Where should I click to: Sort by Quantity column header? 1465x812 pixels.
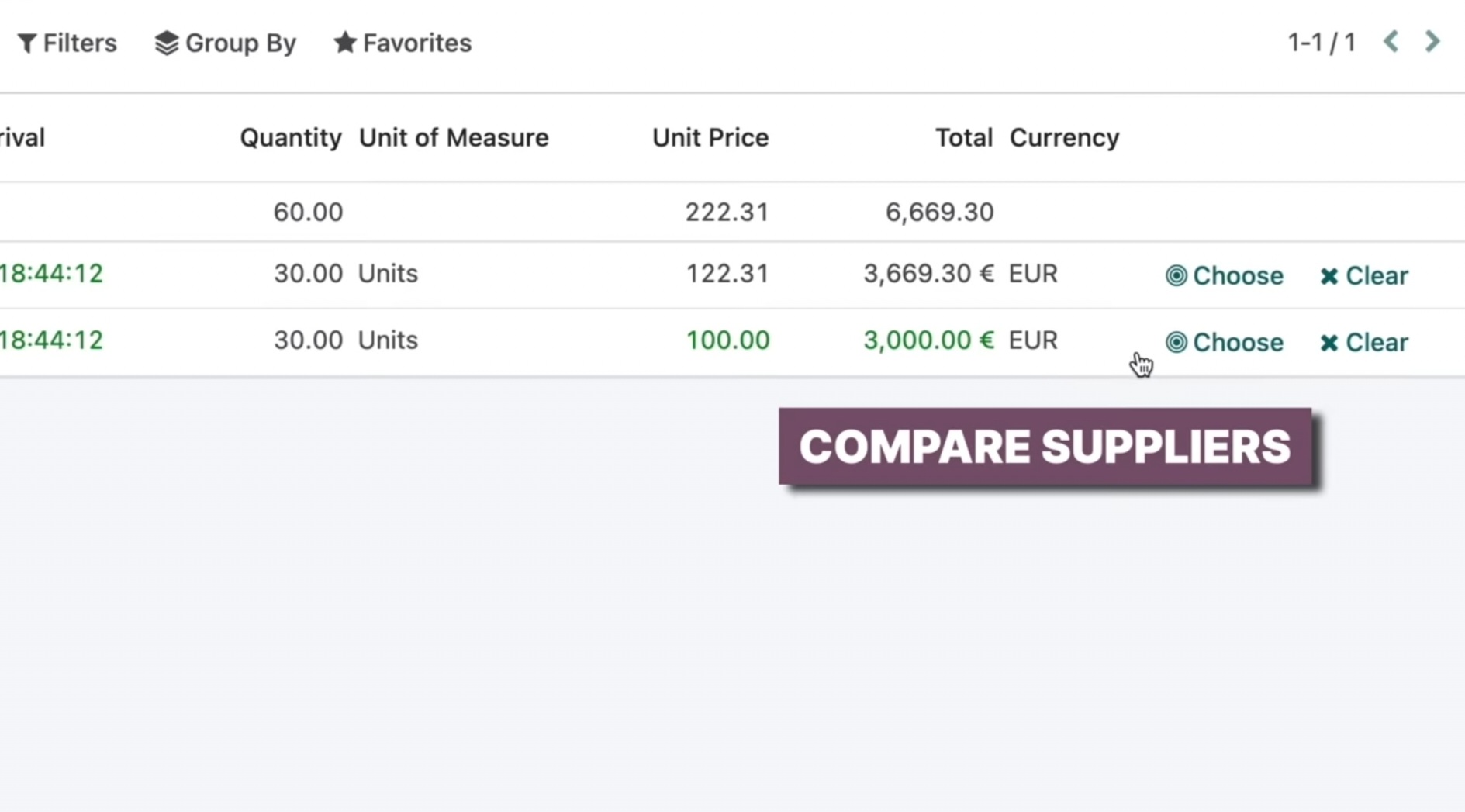[x=291, y=137]
